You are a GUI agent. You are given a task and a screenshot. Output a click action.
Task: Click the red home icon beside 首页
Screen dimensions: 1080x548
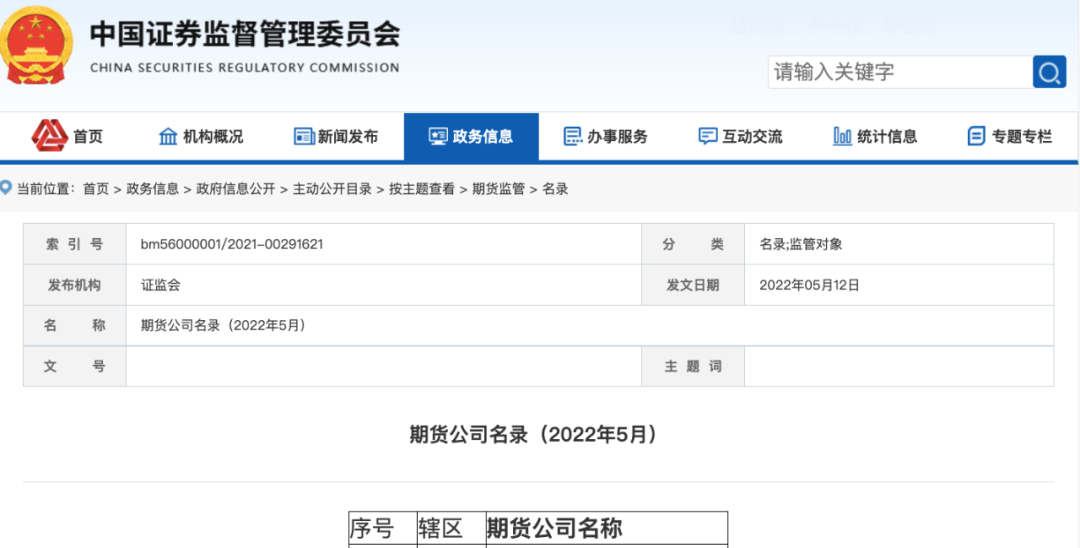pyautogui.click(x=50, y=136)
